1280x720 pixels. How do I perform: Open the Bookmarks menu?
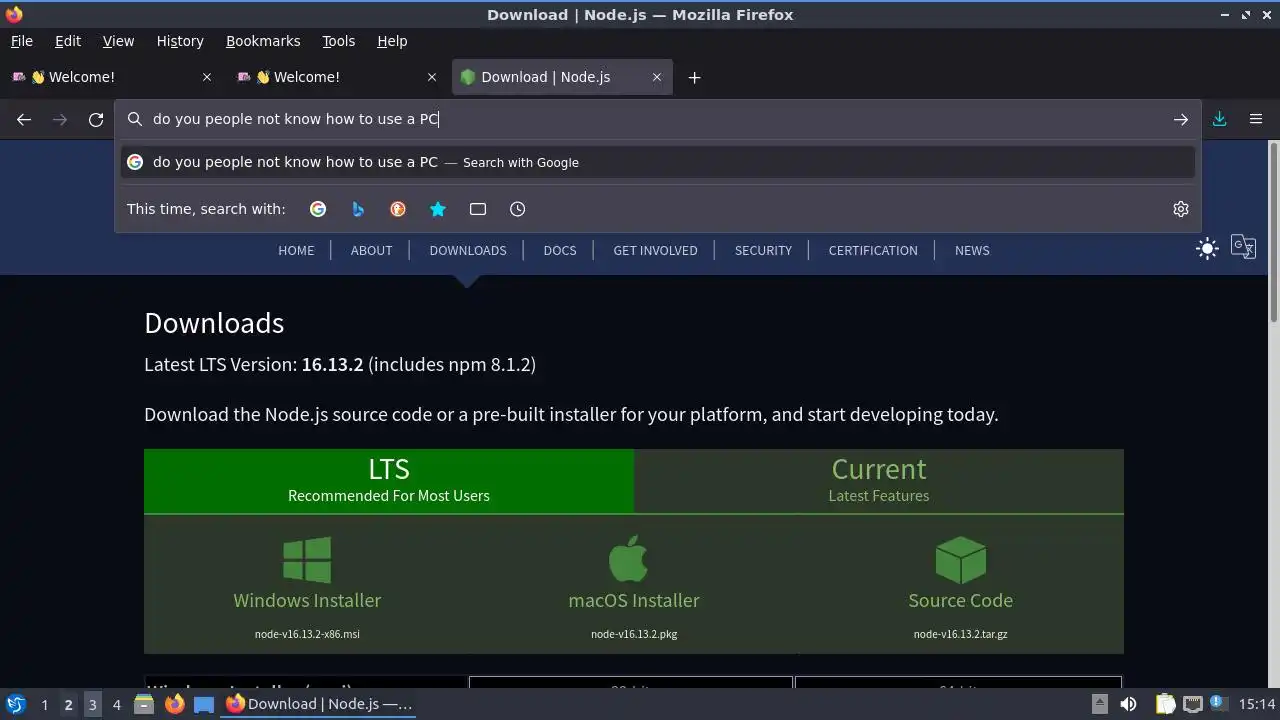(263, 41)
